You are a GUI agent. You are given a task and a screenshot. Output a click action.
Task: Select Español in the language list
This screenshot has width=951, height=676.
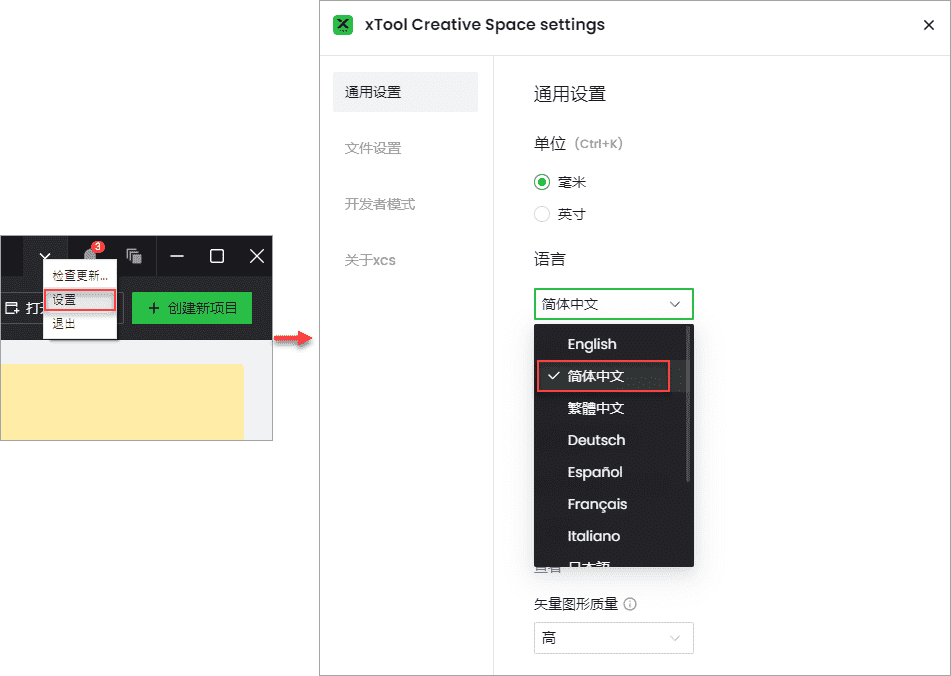[x=610, y=472]
